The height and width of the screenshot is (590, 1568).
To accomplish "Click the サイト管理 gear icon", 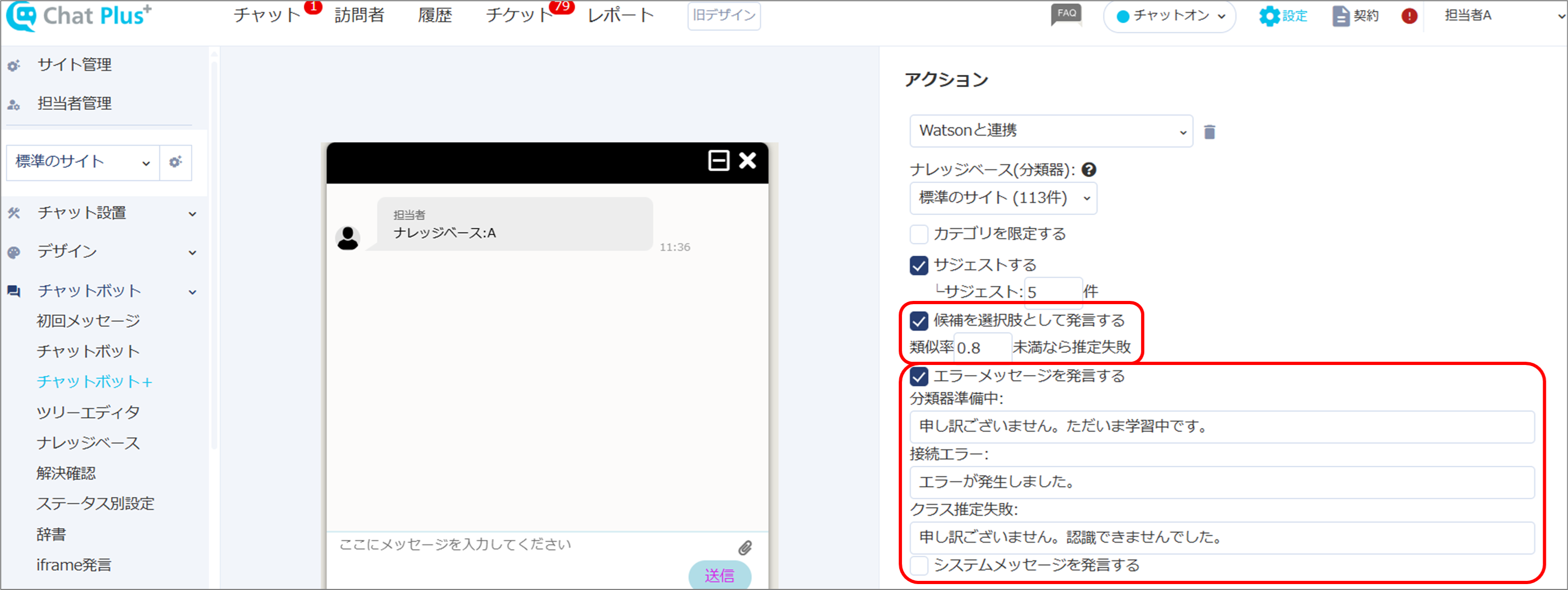I will coord(14,65).
